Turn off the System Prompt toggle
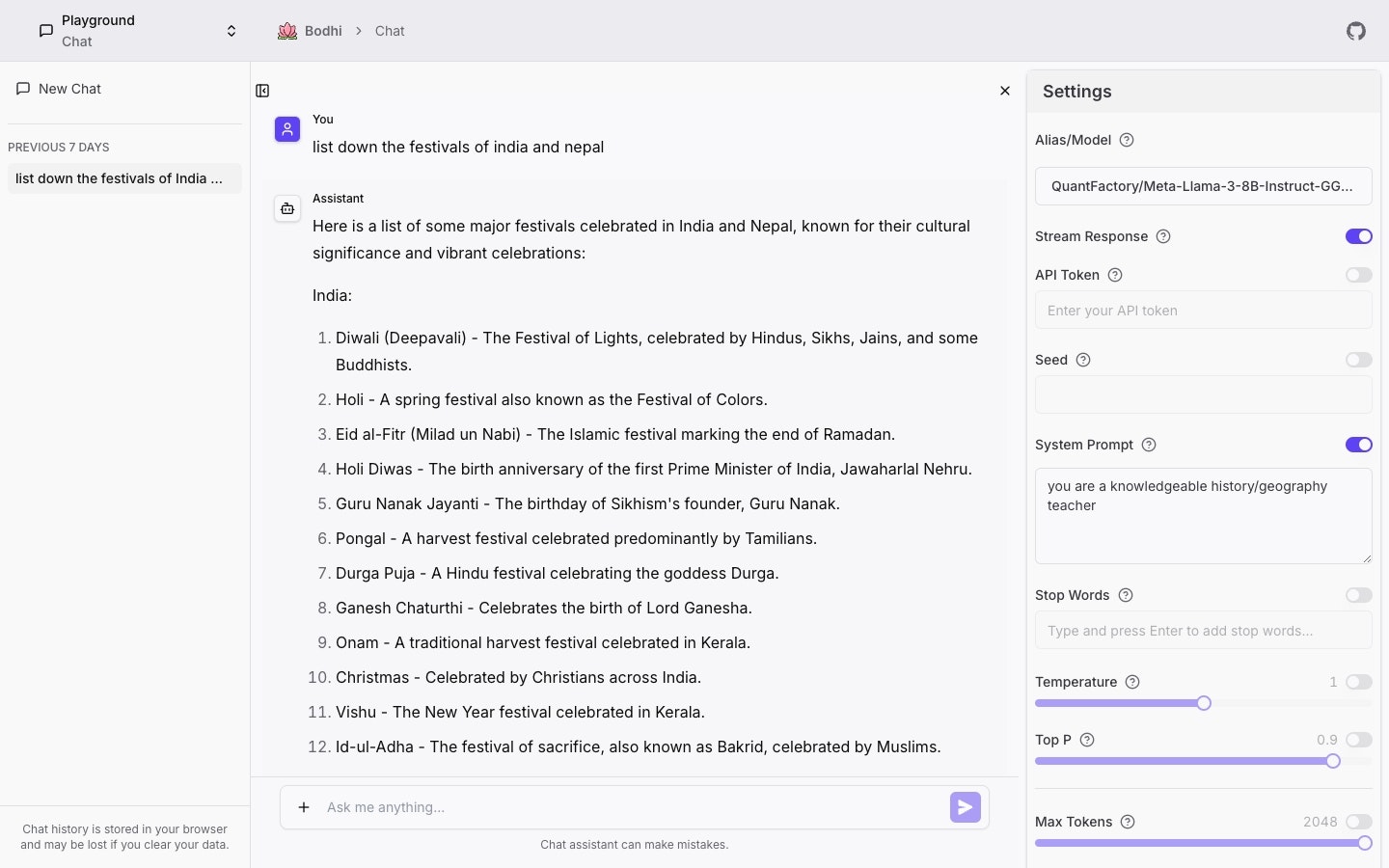 (1359, 445)
